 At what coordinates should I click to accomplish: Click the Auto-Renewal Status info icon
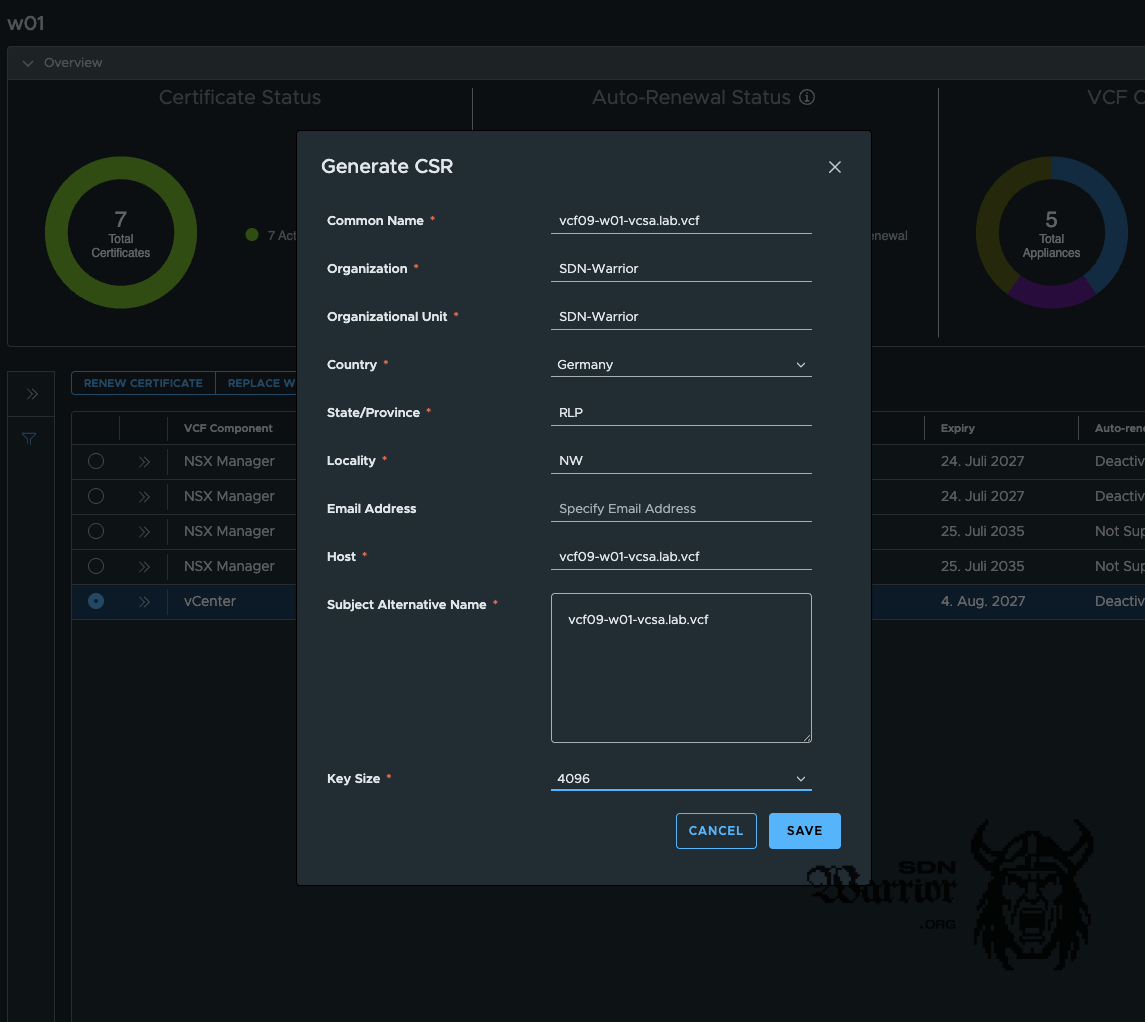(806, 97)
